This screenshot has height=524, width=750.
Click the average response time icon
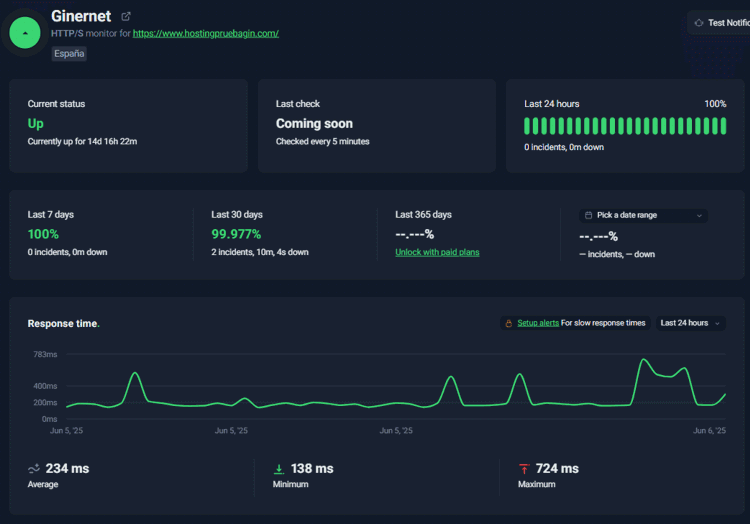(34, 469)
